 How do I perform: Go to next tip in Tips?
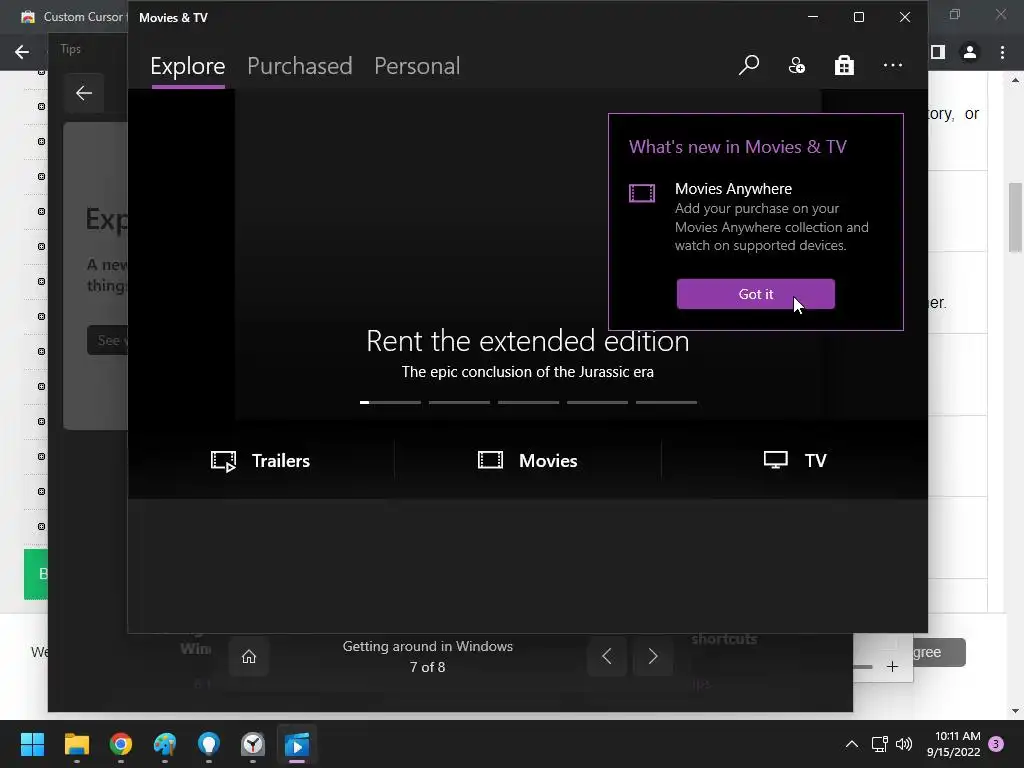pos(652,656)
